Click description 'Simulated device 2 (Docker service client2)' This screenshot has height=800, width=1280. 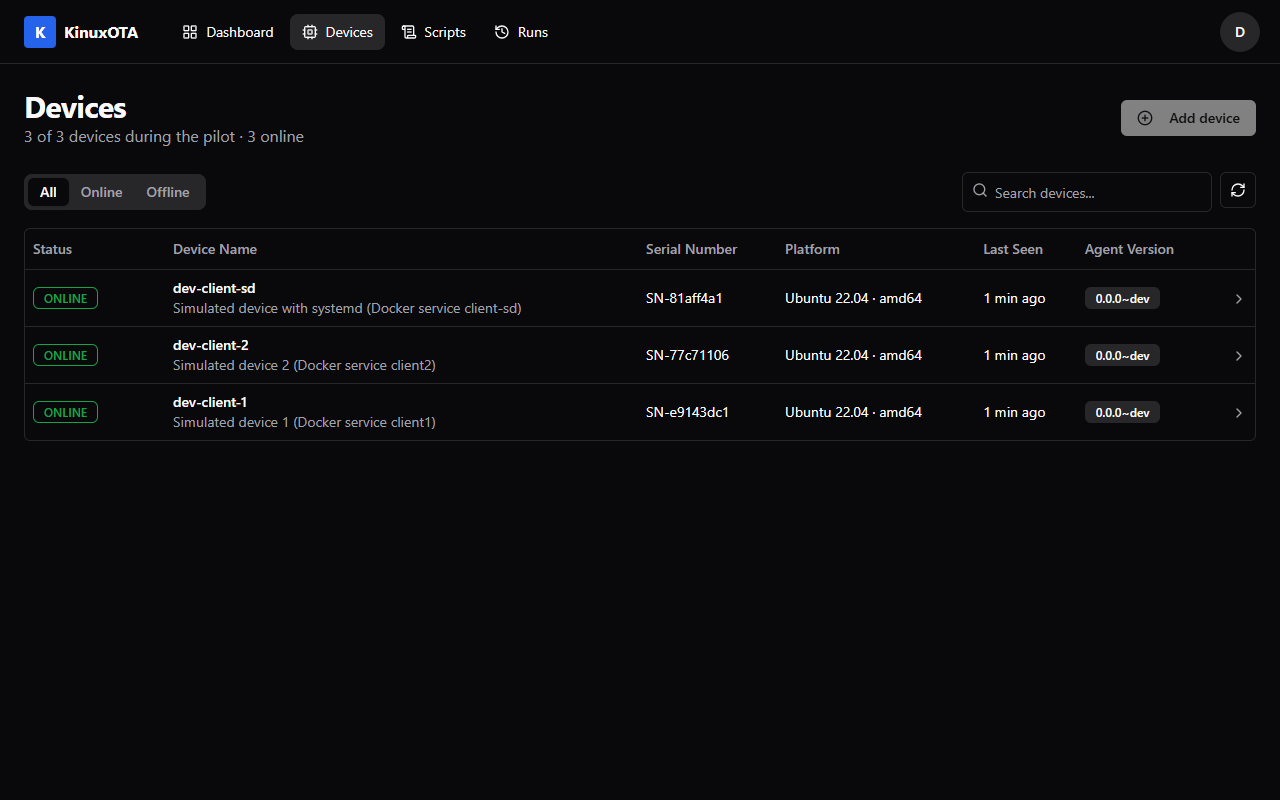(x=304, y=365)
